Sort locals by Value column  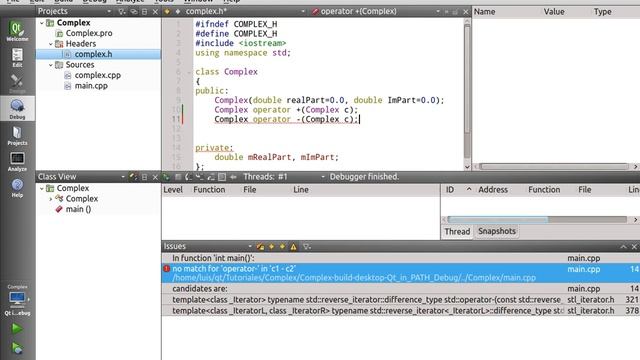click(x=554, y=12)
